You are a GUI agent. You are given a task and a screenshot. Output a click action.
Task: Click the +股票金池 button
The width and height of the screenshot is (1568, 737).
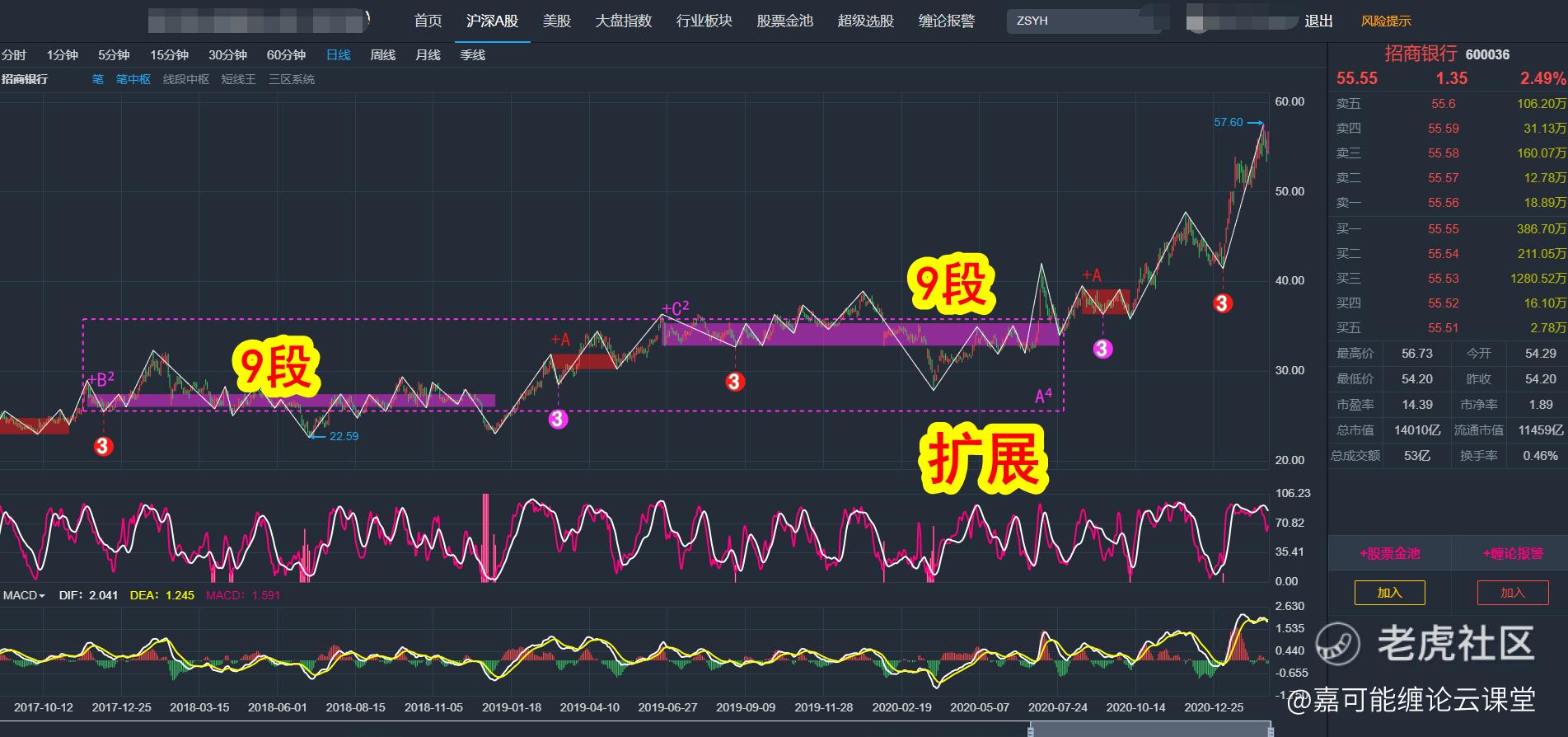(x=1389, y=553)
